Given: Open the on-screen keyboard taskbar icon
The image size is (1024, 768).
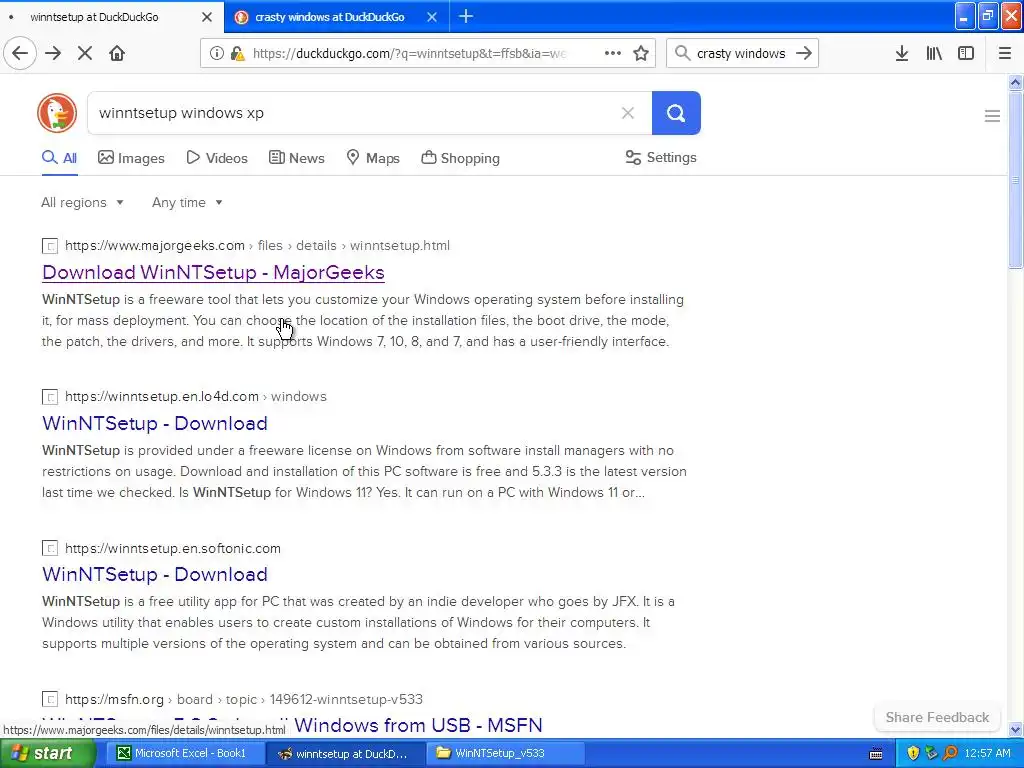Looking at the screenshot, I should tap(876, 754).
